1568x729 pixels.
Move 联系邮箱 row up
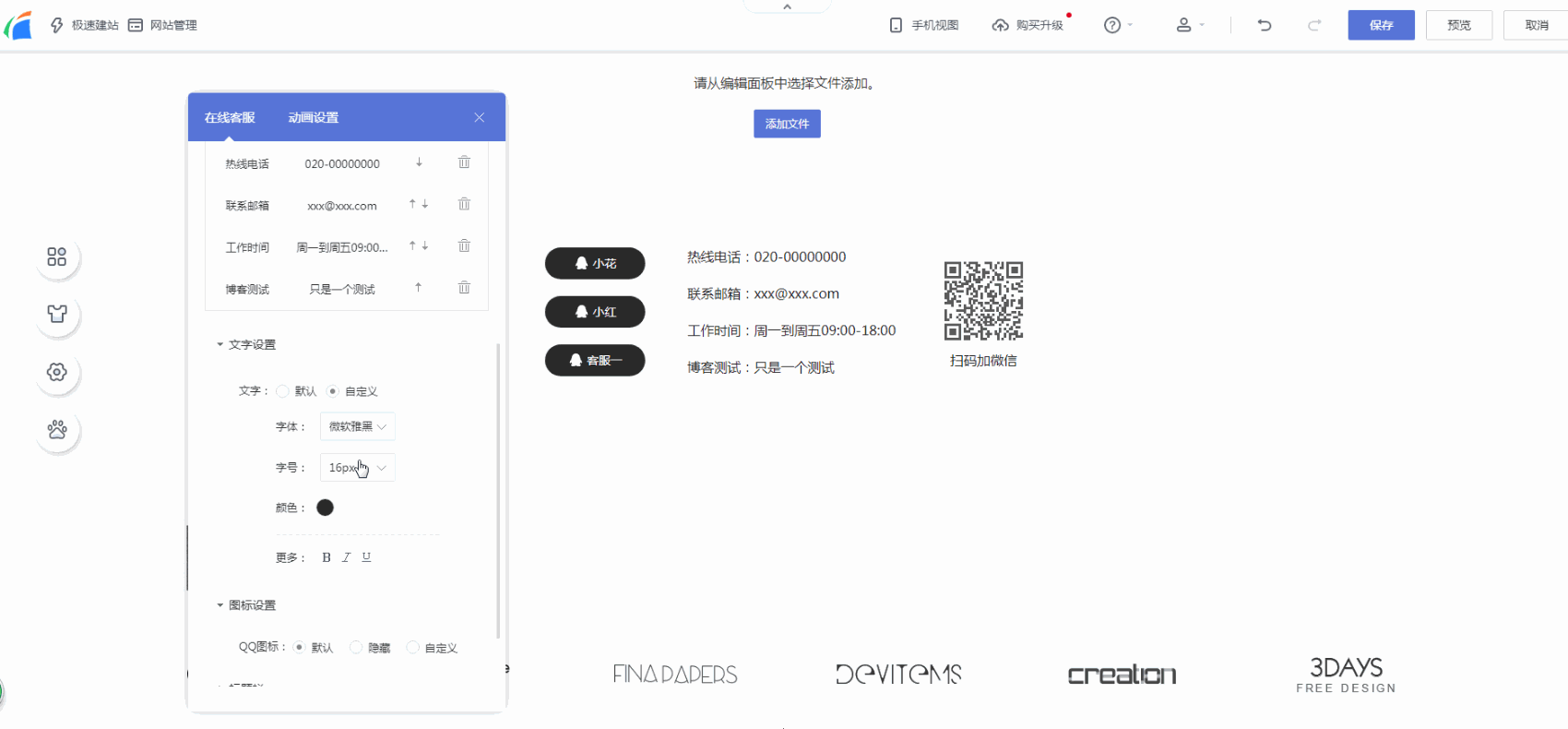(412, 204)
